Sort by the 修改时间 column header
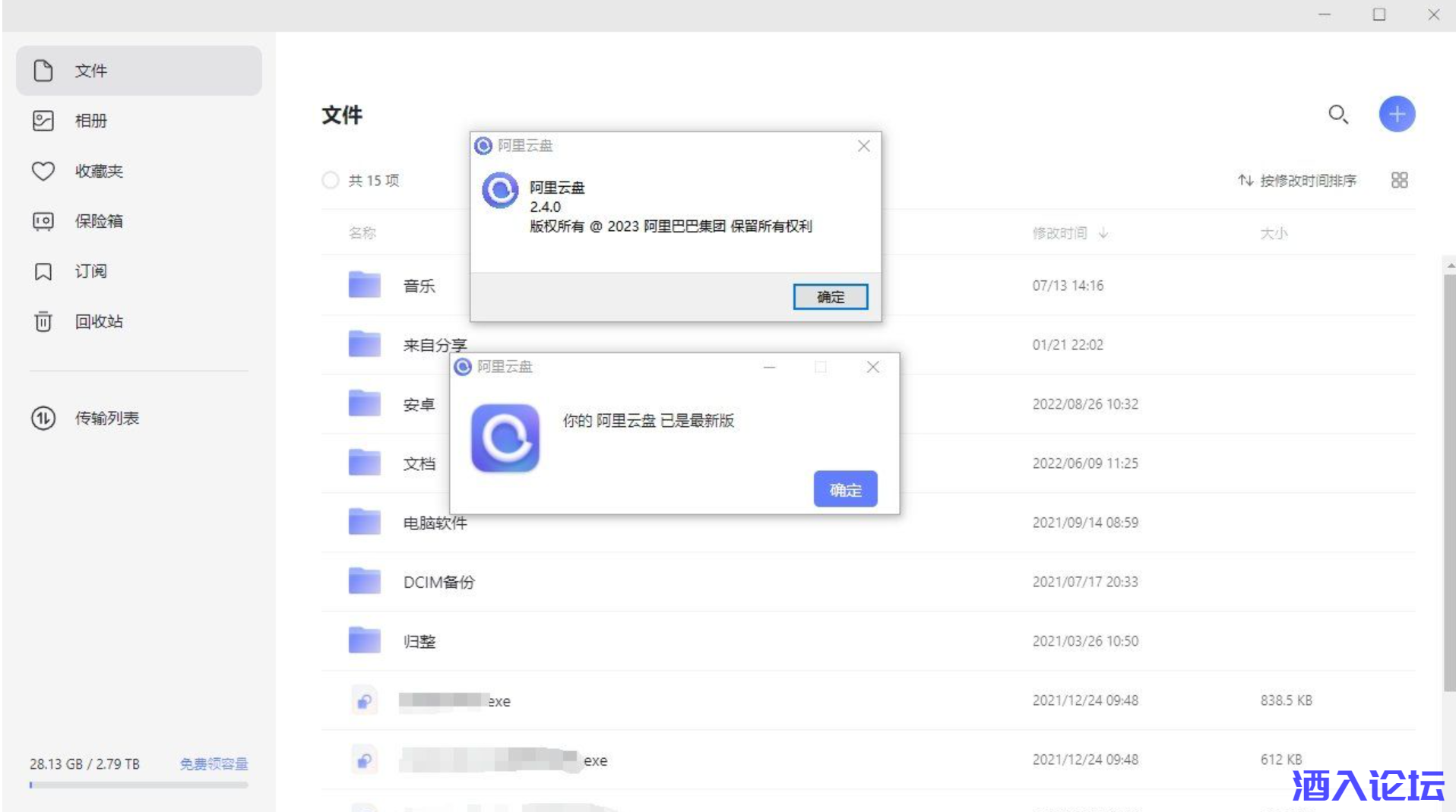The image size is (1456, 812). [1070, 233]
